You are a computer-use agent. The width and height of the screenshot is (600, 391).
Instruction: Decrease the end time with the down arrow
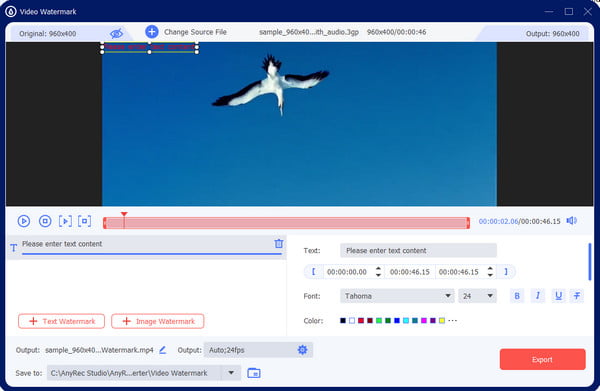490,275
